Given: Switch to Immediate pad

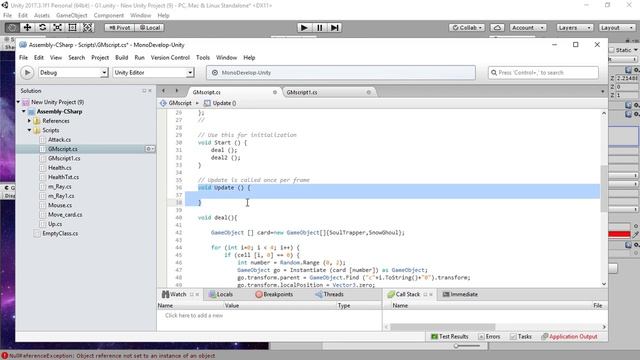Looking at the screenshot, I should [x=460, y=294].
